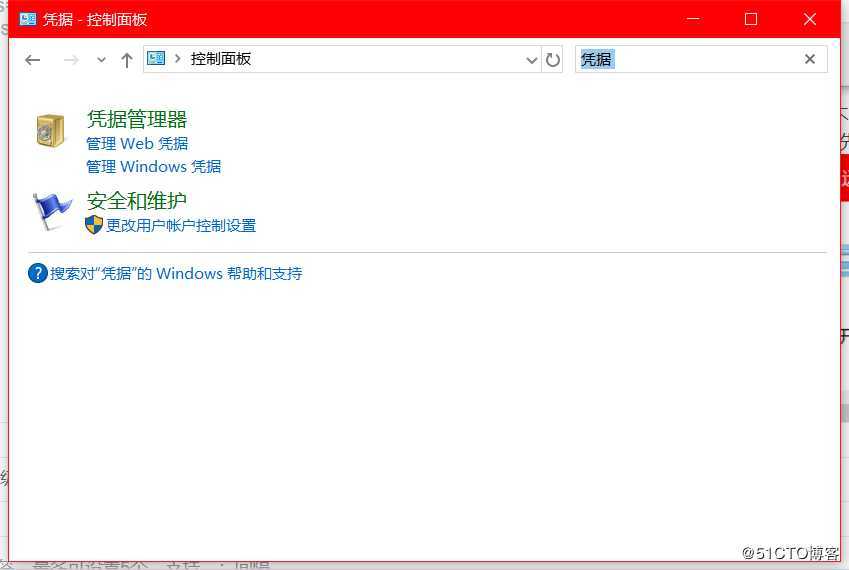Click the Security and Maintenance flag icon

[x=51, y=211]
